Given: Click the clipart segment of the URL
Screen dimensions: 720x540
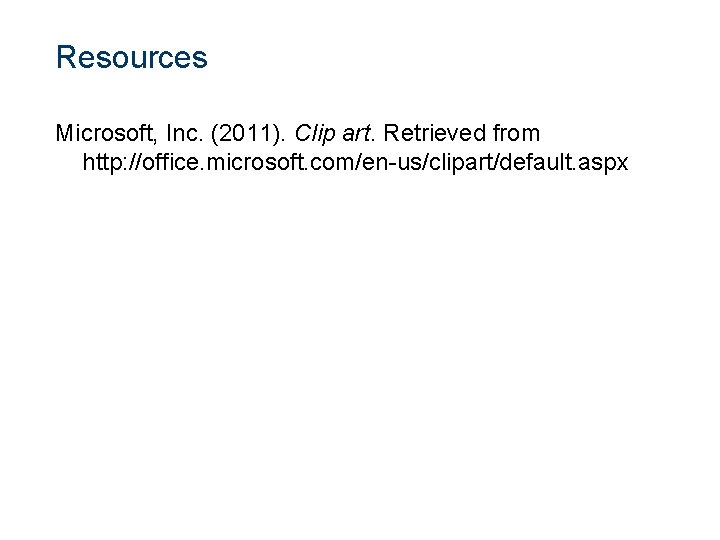Looking at the screenshot, I should click(460, 162).
